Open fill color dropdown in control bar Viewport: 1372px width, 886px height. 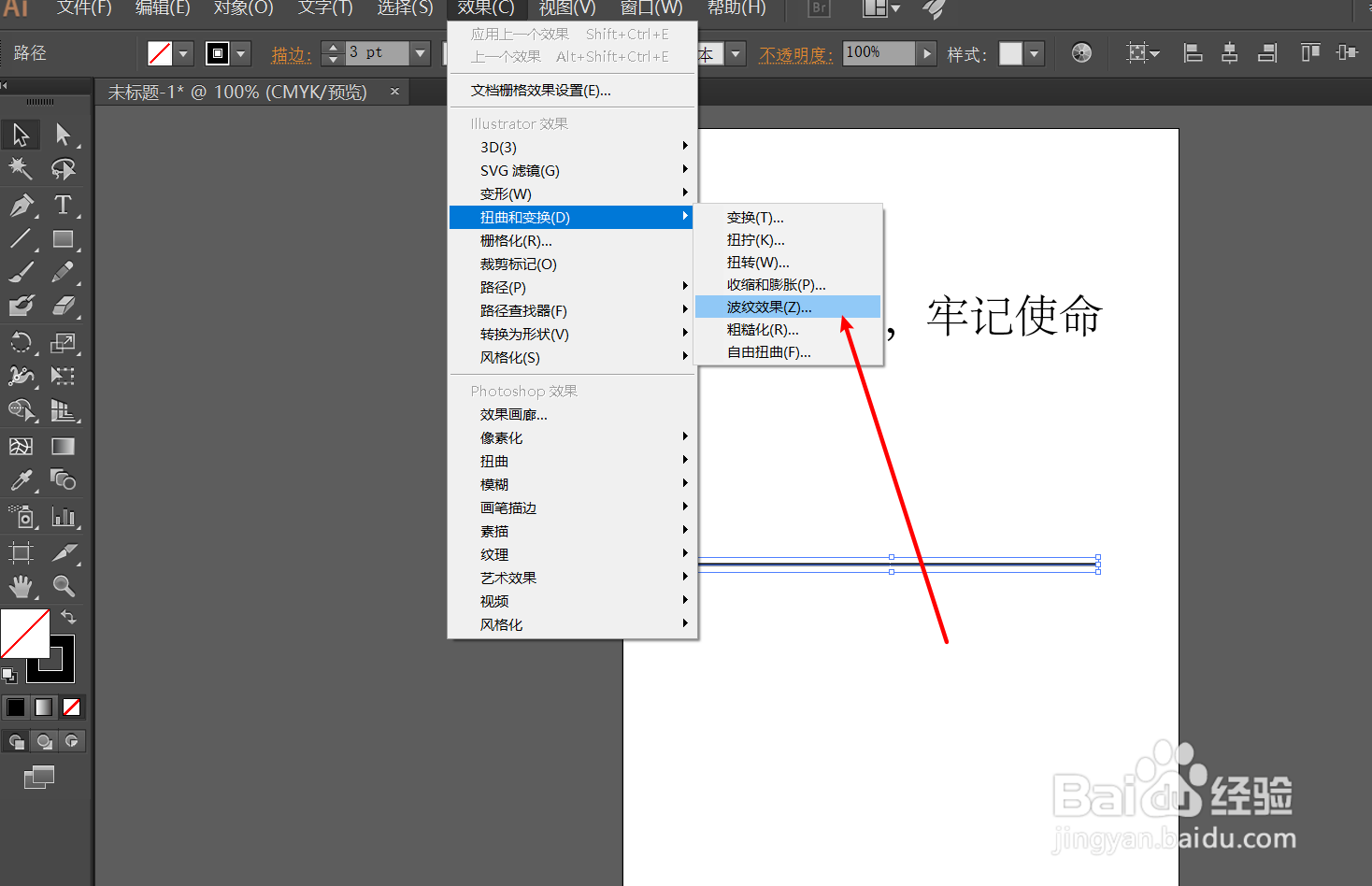pos(183,53)
